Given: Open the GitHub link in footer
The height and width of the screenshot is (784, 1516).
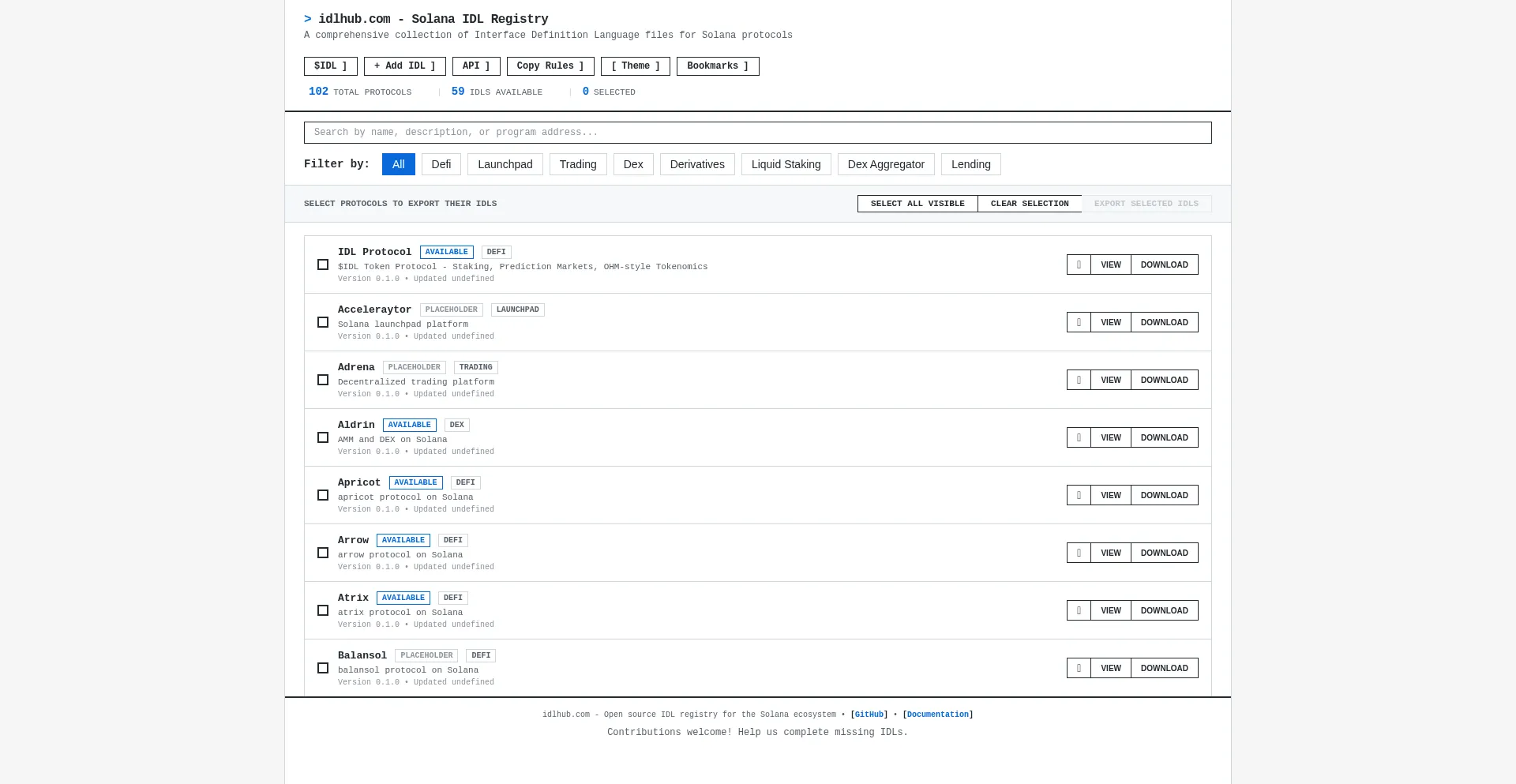Looking at the screenshot, I should pos(869,715).
